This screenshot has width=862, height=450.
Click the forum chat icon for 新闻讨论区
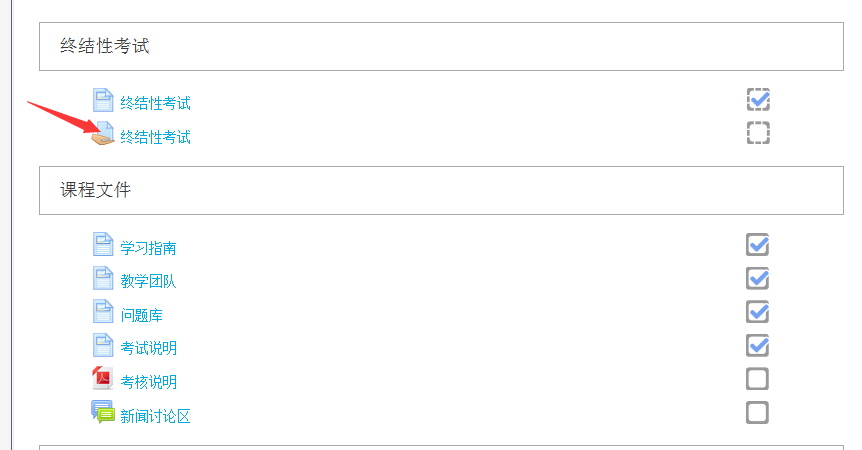pyautogui.click(x=102, y=412)
